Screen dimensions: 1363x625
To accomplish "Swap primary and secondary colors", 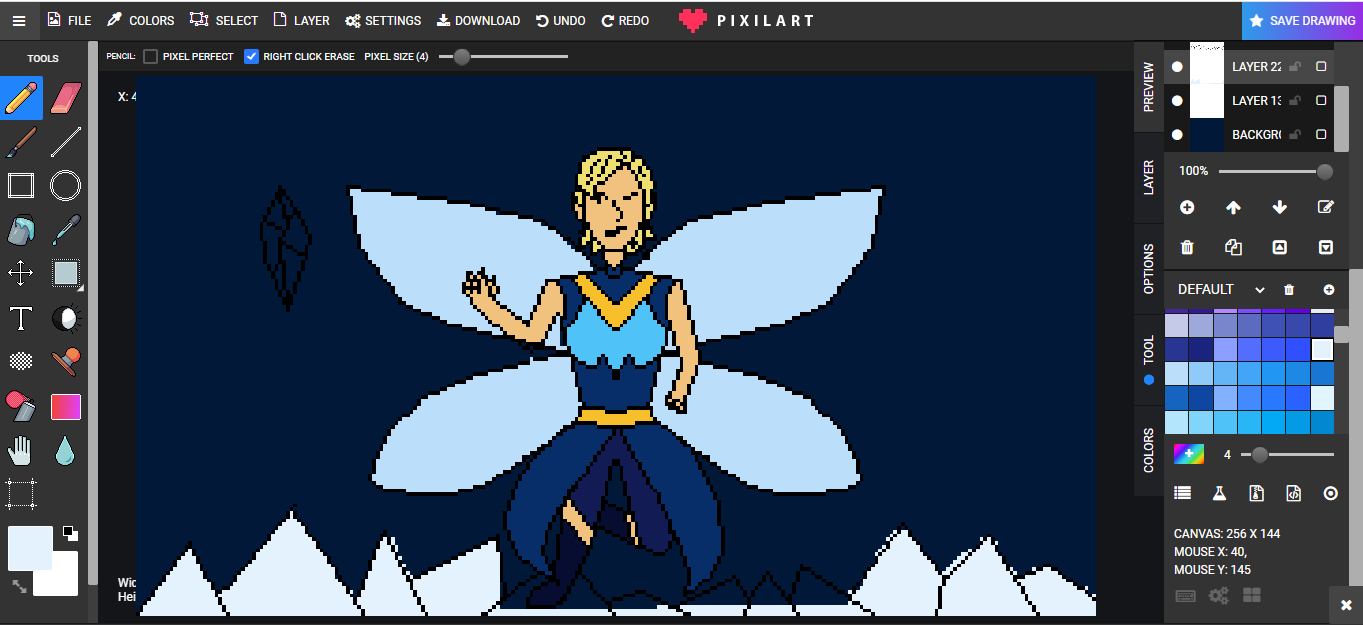I will (x=19, y=586).
